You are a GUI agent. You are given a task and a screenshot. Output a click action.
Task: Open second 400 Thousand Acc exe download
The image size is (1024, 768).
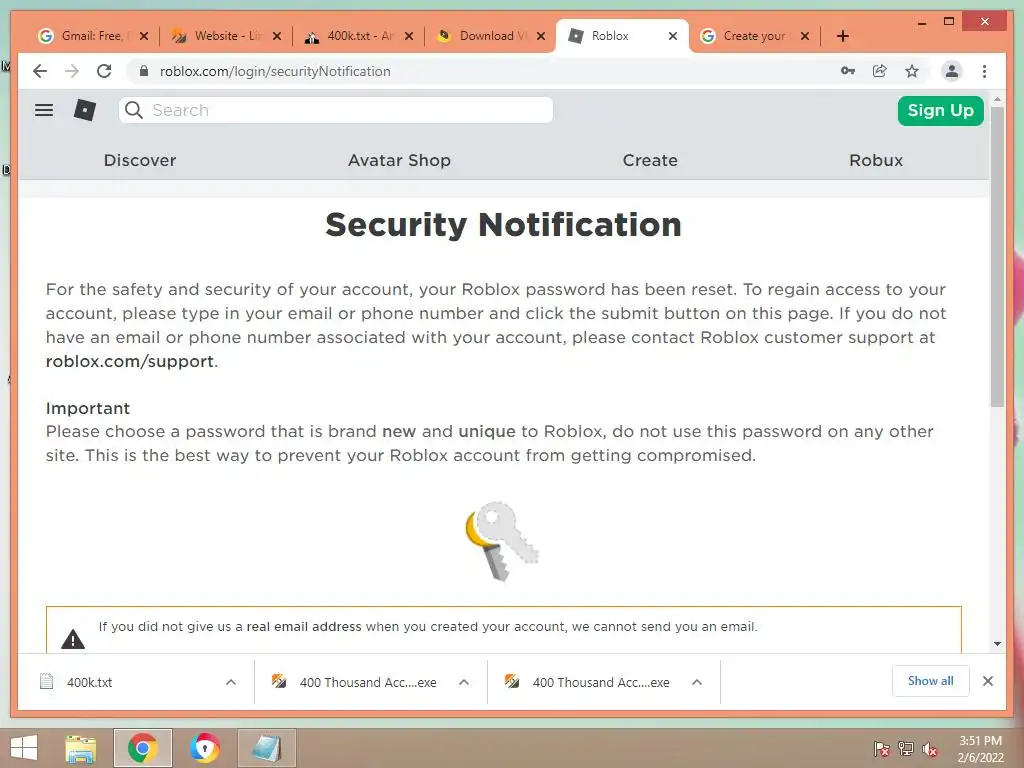[601, 682]
